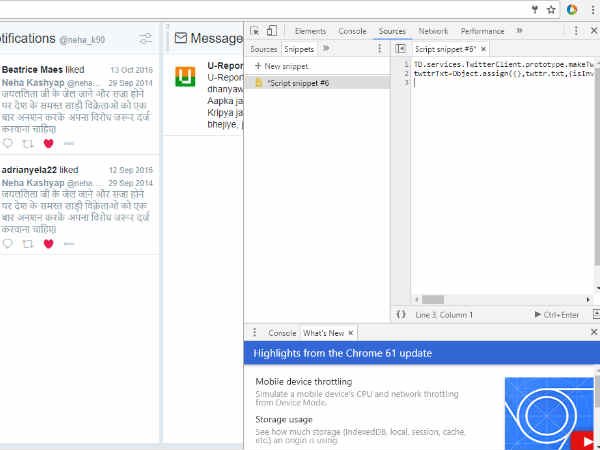Open the Elements tab in DevTools
The height and width of the screenshot is (450, 600).
[310, 31]
